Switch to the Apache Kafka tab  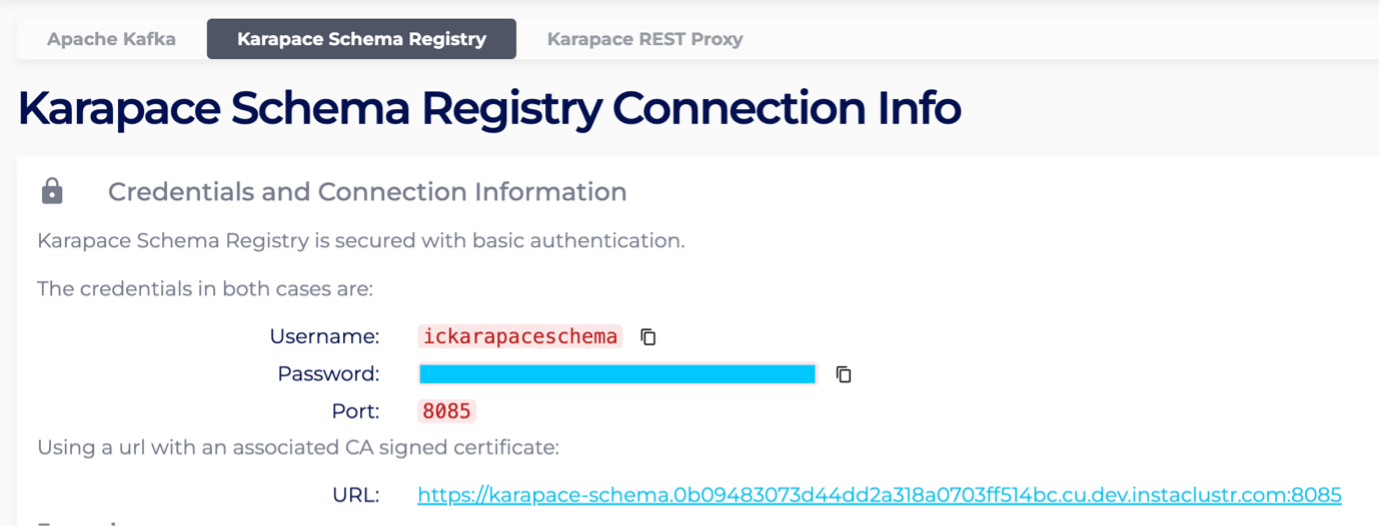pos(111,39)
